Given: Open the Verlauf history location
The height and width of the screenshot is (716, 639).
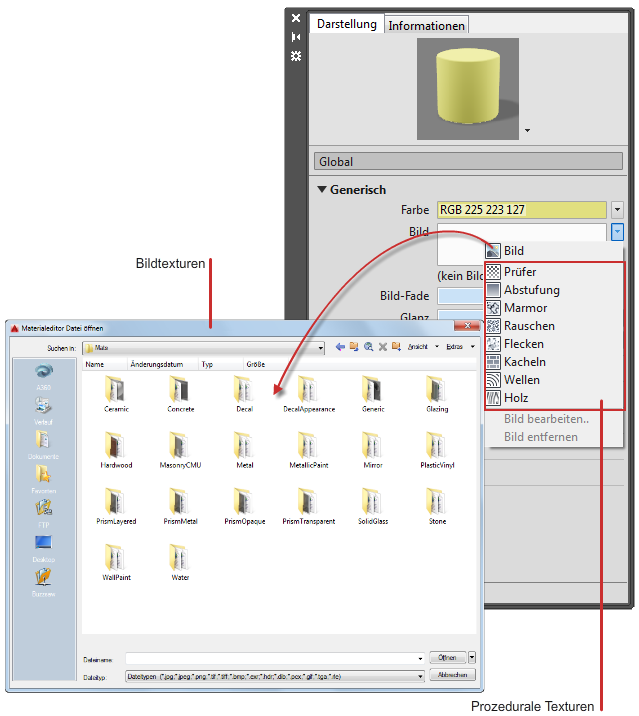Looking at the screenshot, I should coord(43,411).
